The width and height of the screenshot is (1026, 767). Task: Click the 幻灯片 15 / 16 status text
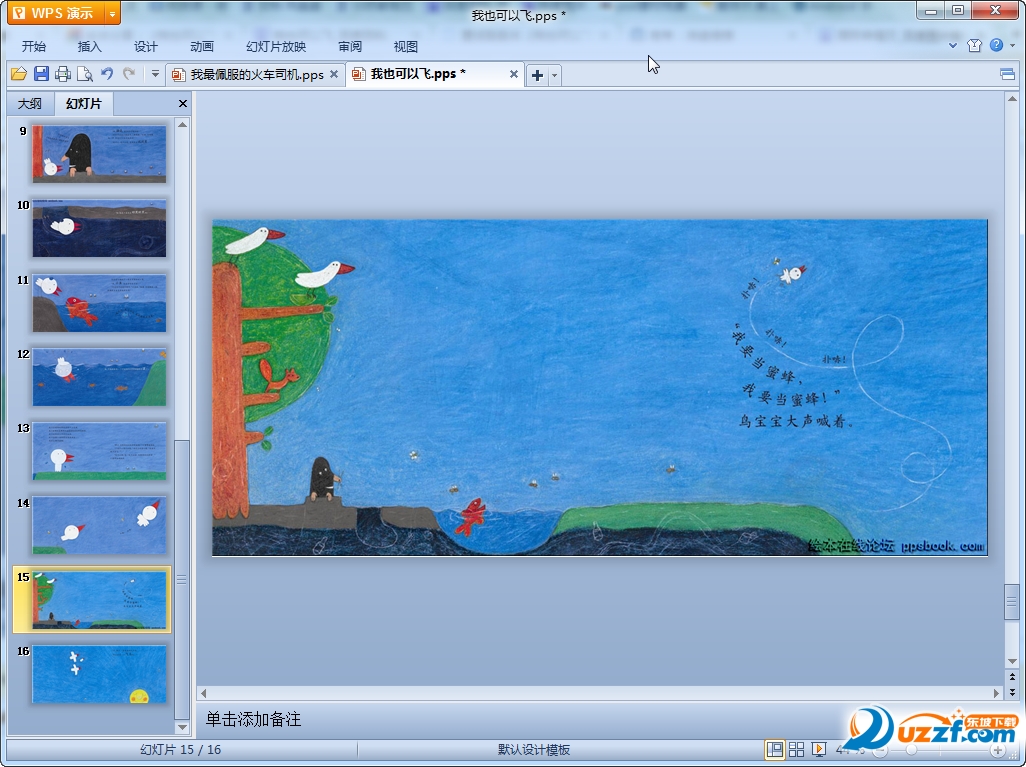(x=181, y=749)
